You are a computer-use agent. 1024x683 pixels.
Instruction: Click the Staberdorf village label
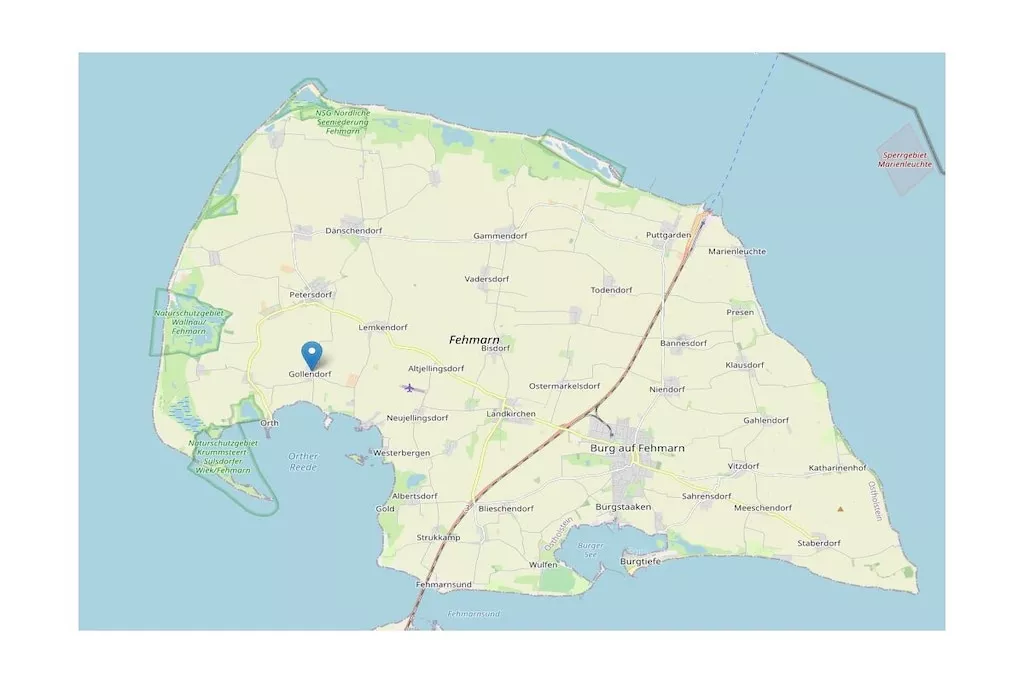coord(818,543)
